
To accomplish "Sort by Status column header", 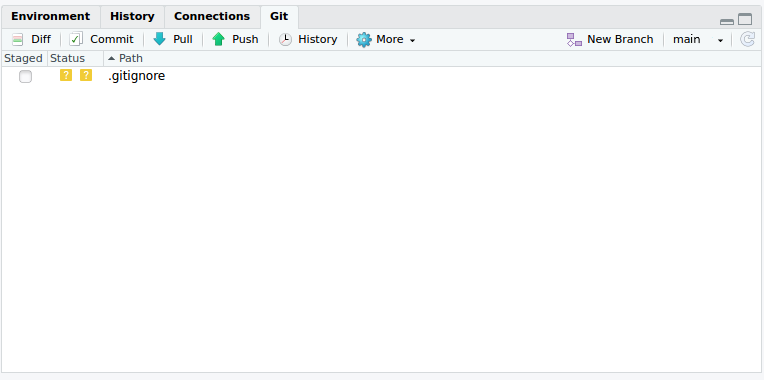I will click(x=76, y=58).
